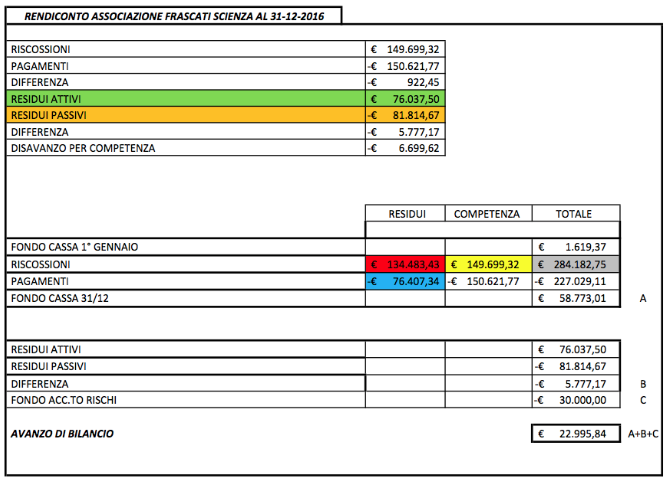Image resolution: width=671 pixels, height=482 pixels.
Task: Click the RENDICONTO ASSOCIAZIONE FRASCATI SCIENZA title cell
Action: [x=172, y=16]
